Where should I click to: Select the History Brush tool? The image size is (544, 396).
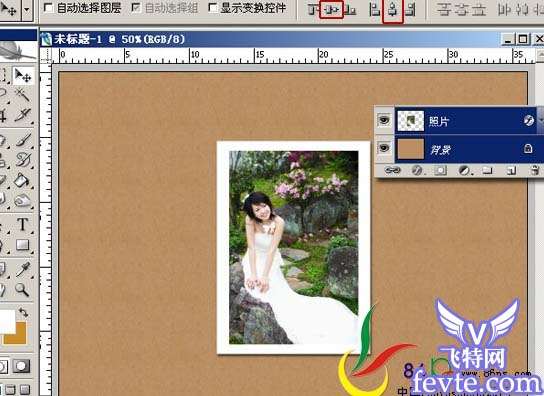click(23, 160)
